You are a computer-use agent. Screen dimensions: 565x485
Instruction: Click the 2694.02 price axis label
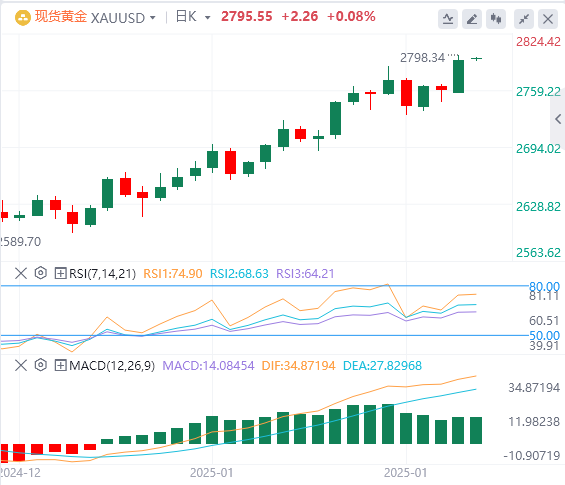538,149
